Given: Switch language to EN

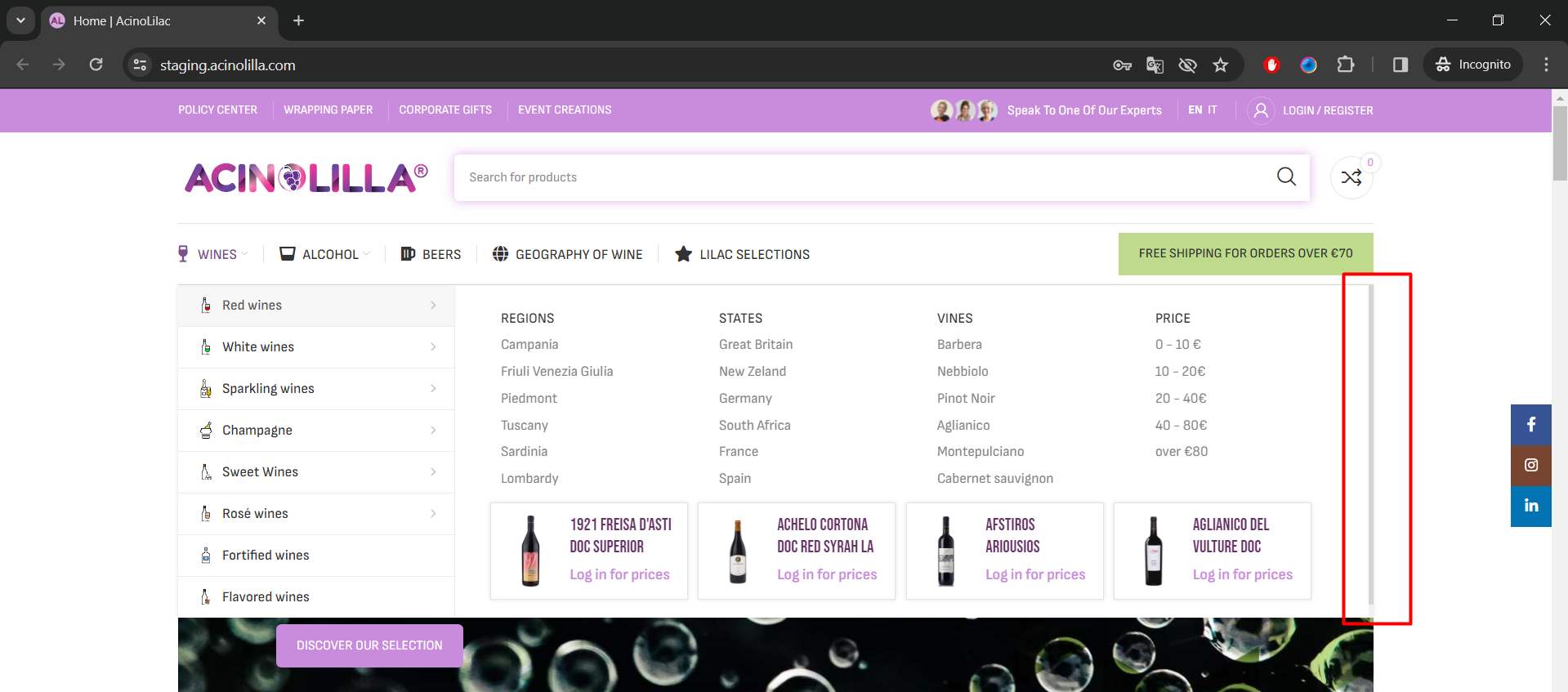Looking at the screenshot, I should click(x=1195, y=110).
